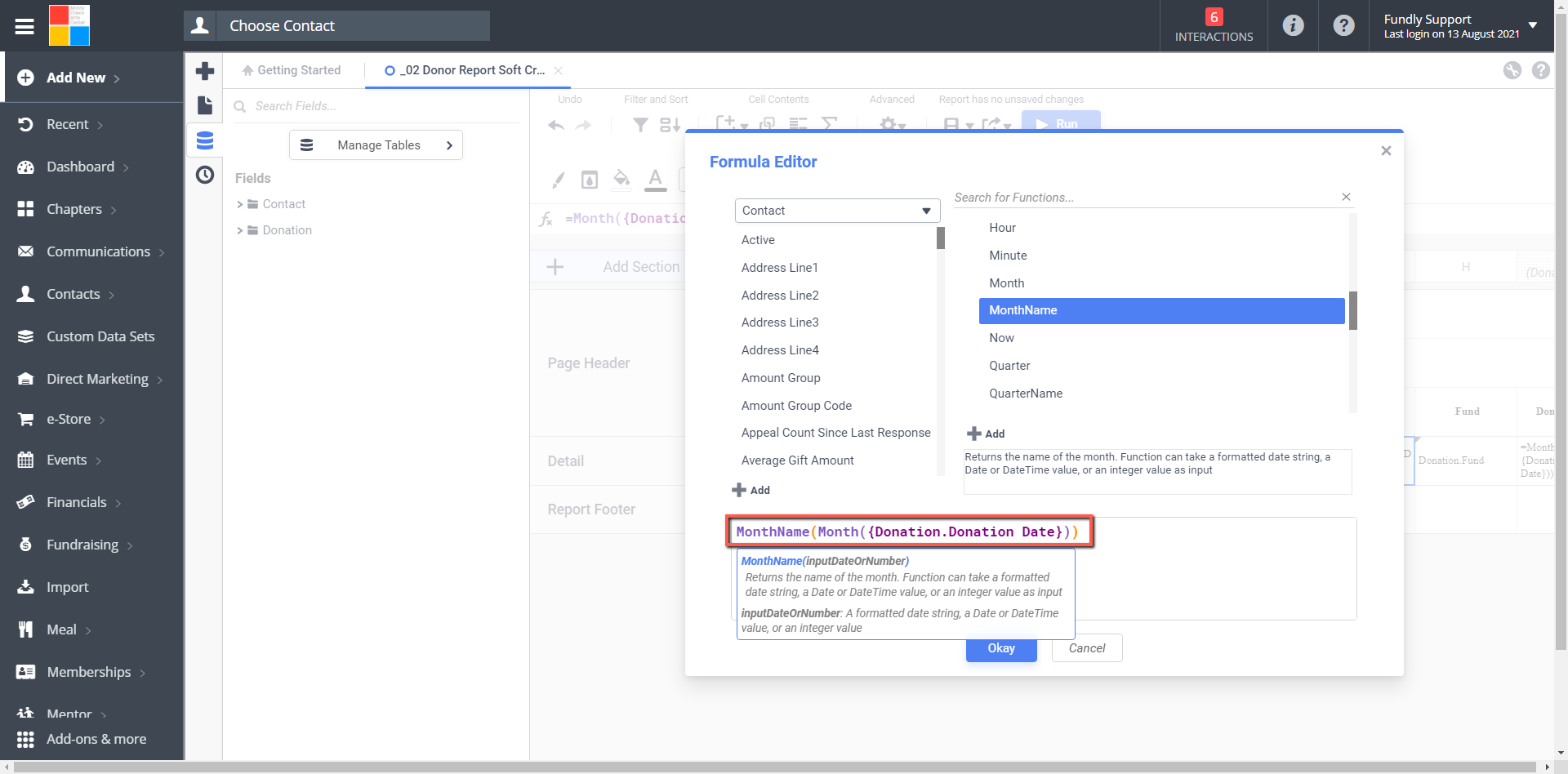
Task: Click the paintbrush format icon
Action: 559,180
